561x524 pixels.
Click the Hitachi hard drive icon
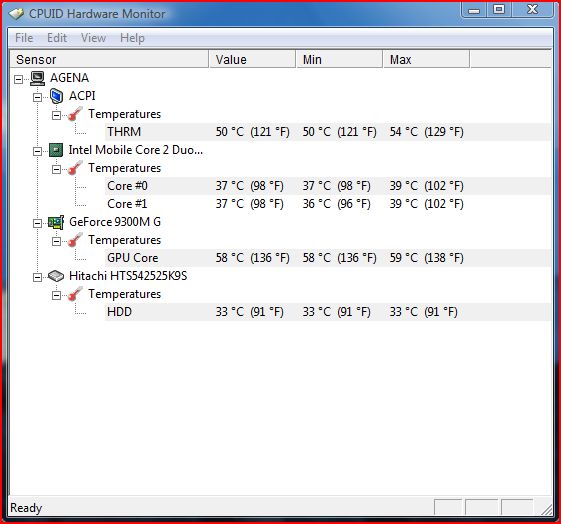(56, 276)
